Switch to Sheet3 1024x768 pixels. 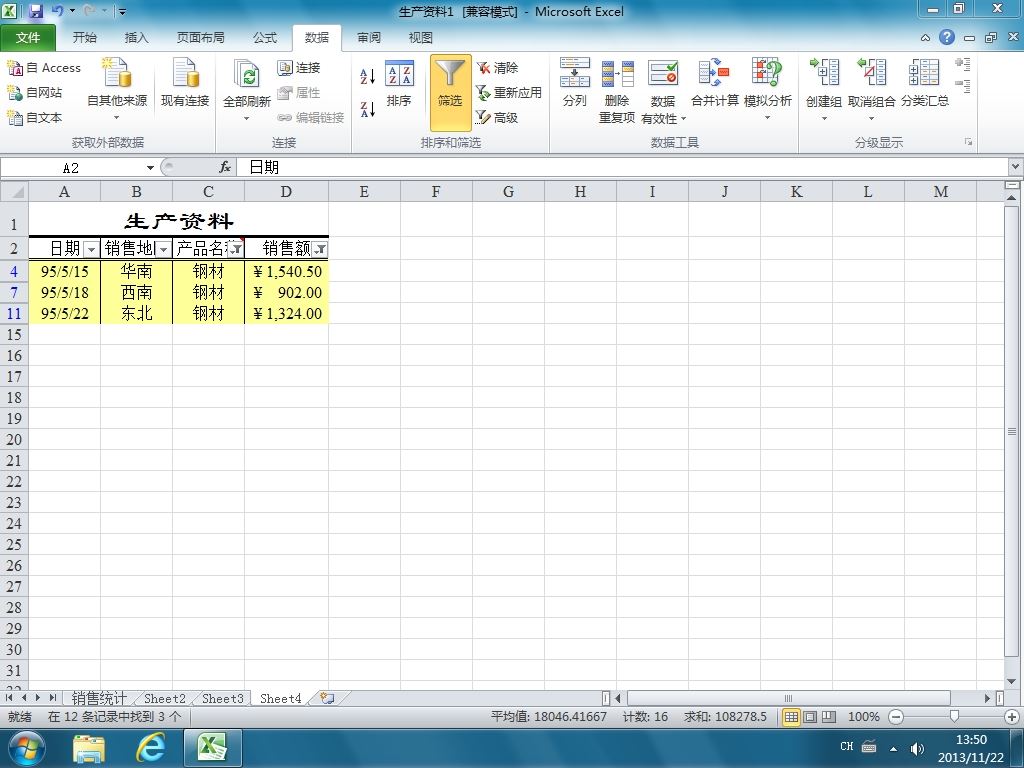[x=223, y=698]
